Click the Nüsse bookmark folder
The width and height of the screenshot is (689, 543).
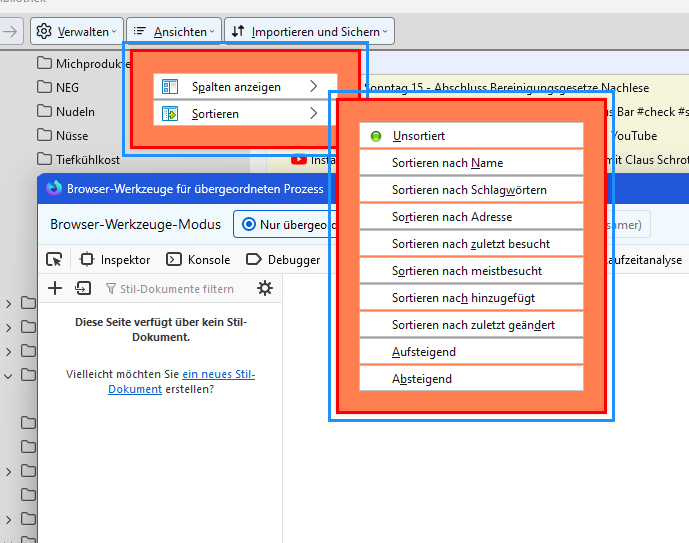pyautogui.click(x=72, y=135)
